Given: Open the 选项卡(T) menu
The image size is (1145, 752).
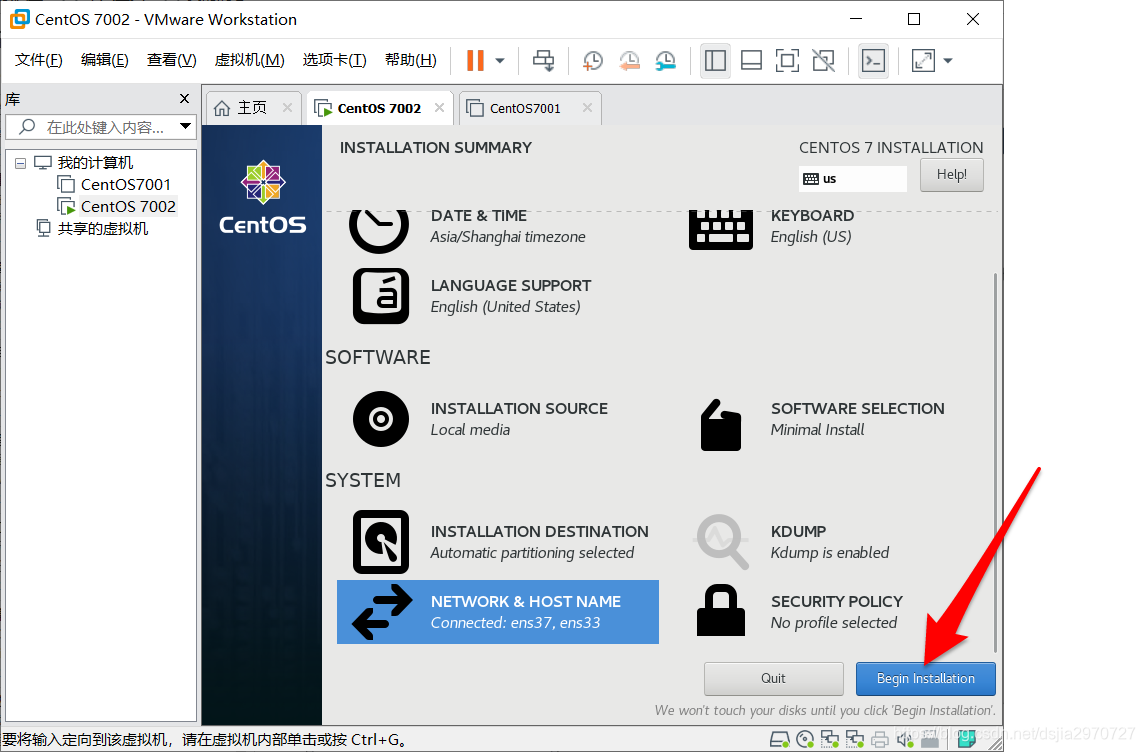Looking at the screenshot, I should point(334,60).
